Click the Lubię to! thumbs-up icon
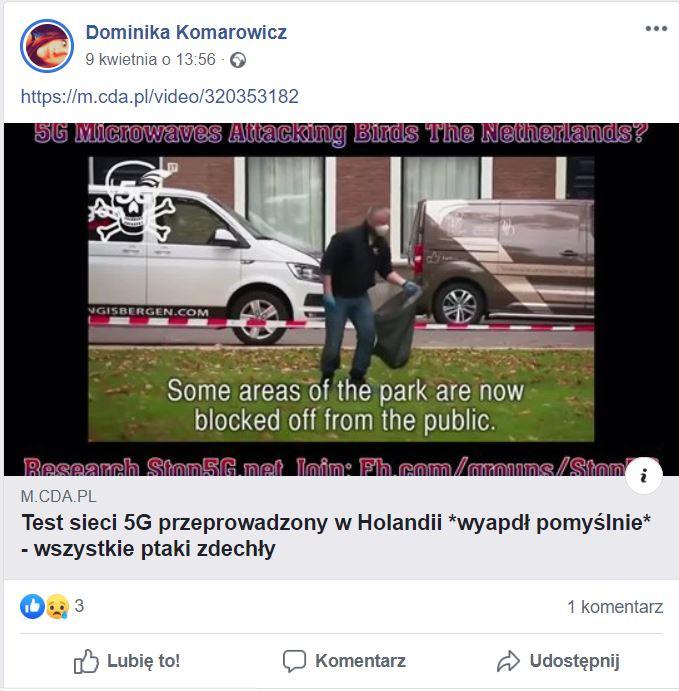This screenshot has height=691, width=679. click(x=86, y=661)
